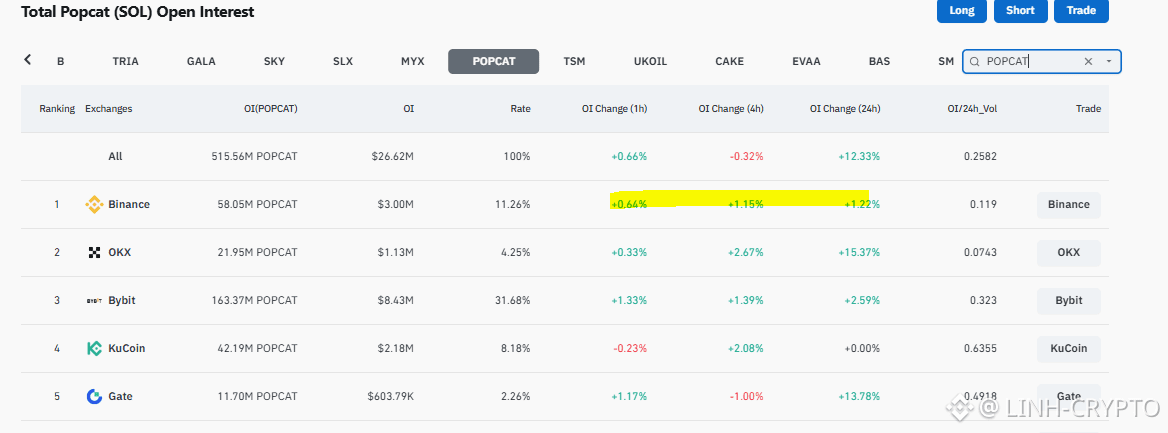Select the SKY coin tab
The width and height of the screenshot is (1168, 433).
coord(274,61)
